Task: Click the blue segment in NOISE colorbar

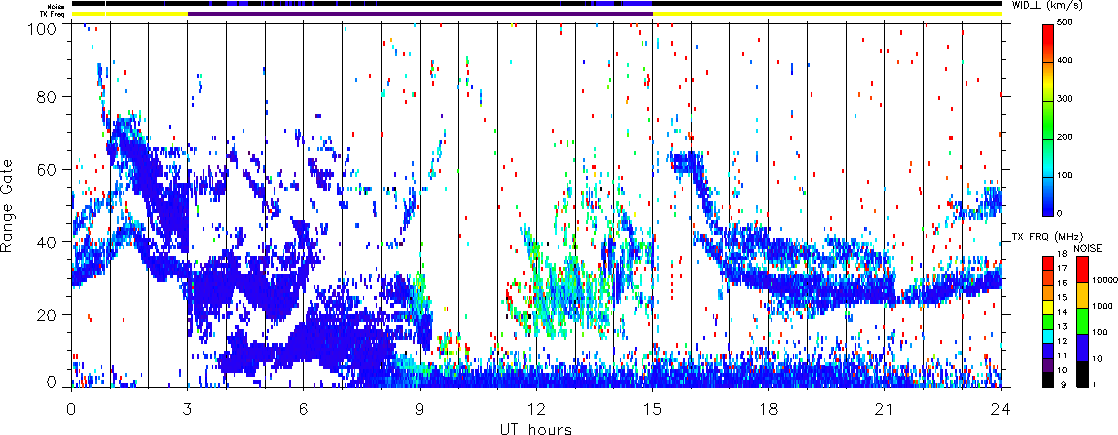Action: [1082, 347]
